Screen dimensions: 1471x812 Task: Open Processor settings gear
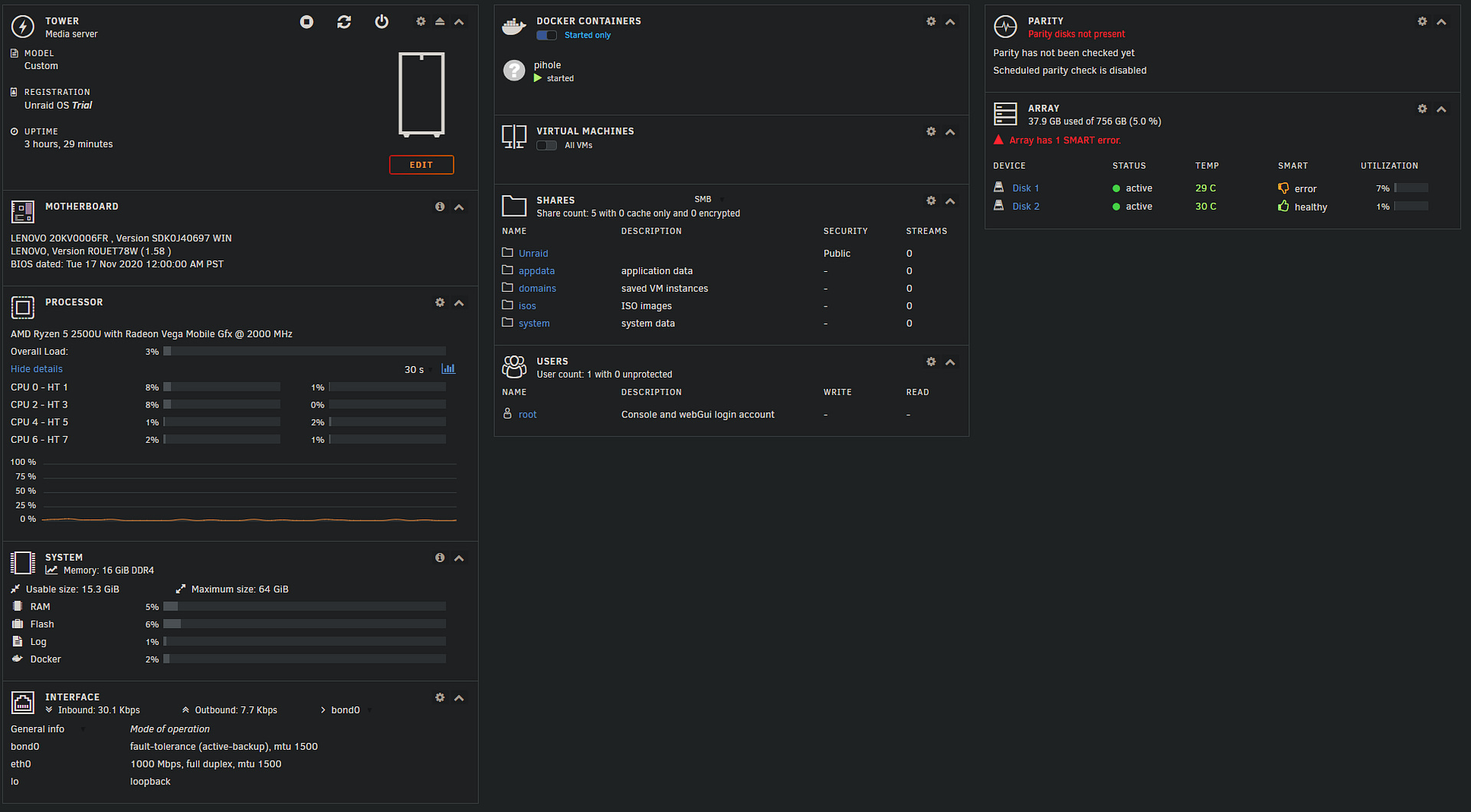pos(440,303)
